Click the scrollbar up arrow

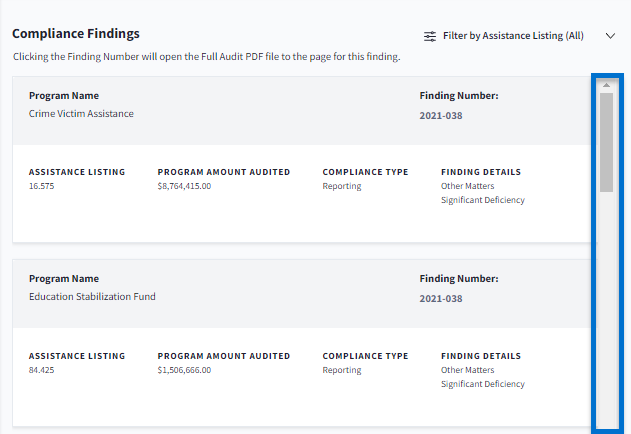(606, 86)
